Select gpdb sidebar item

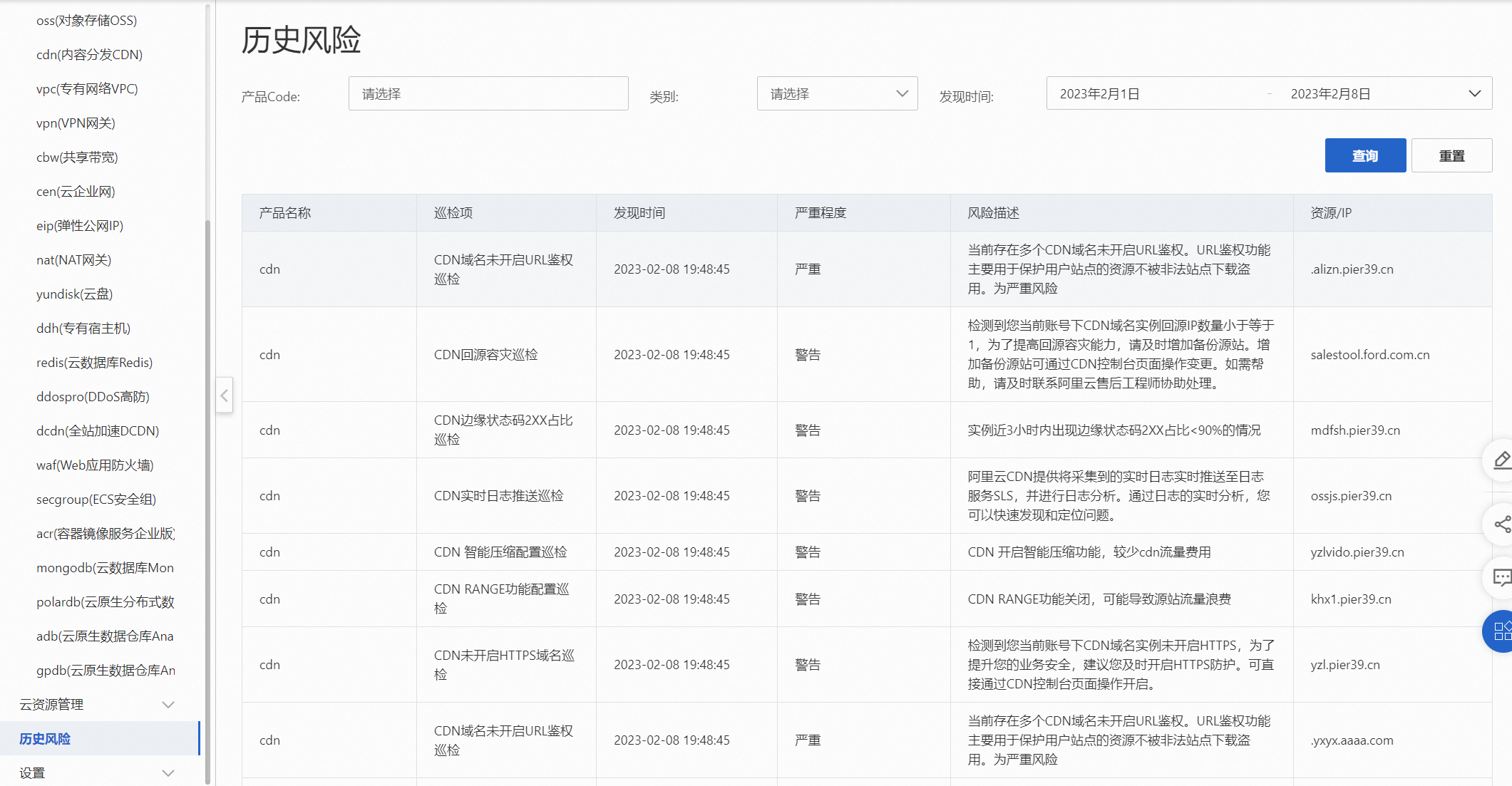tap(106, 671)
